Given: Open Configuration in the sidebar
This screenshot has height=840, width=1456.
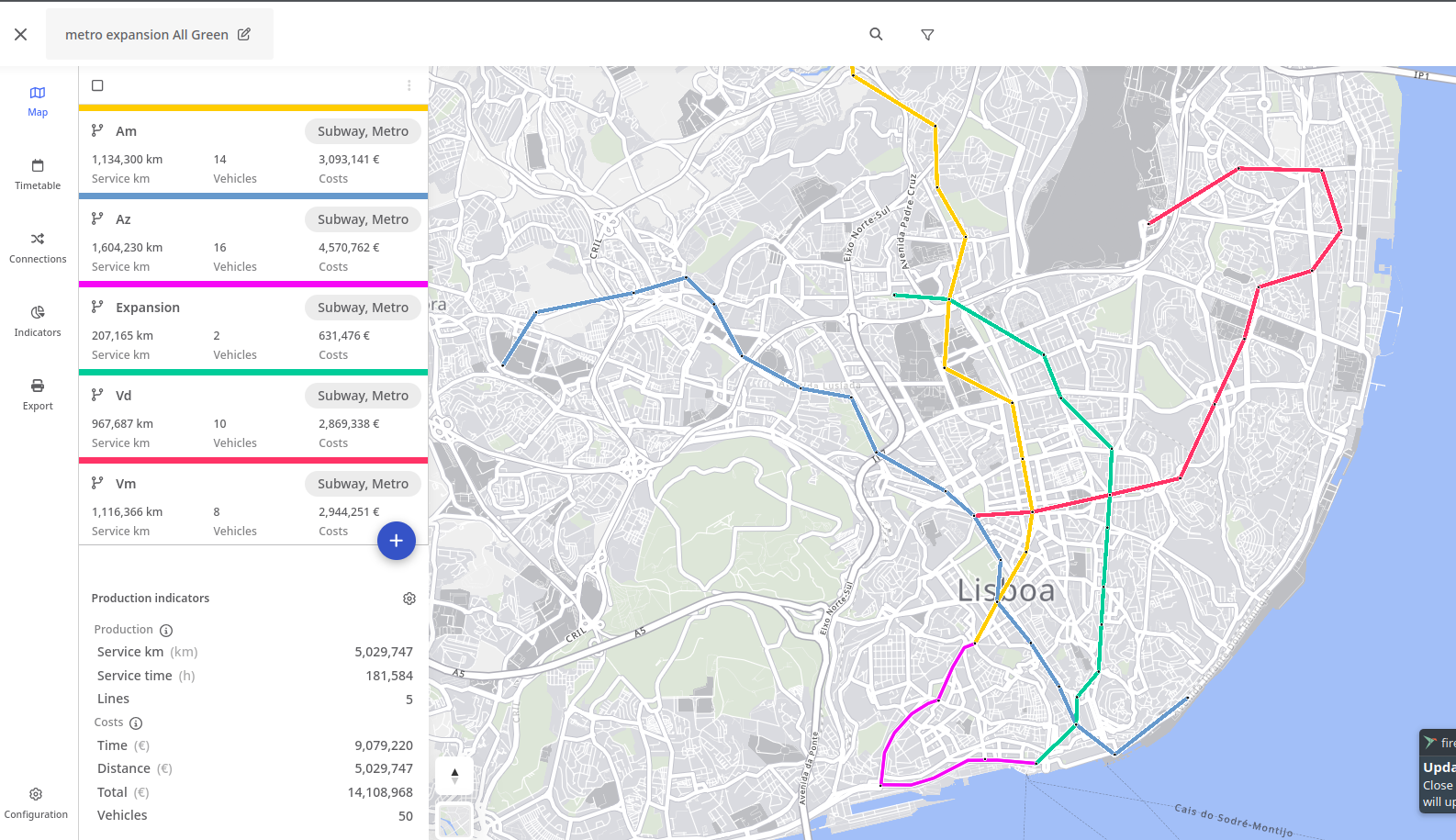Looking at the screenshot, I should 36,802.
